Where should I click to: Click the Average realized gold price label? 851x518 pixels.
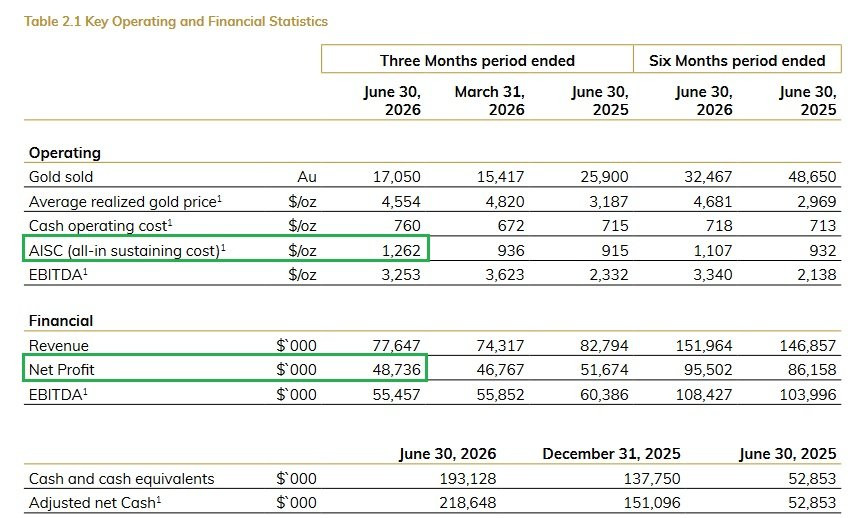[125, 201]
